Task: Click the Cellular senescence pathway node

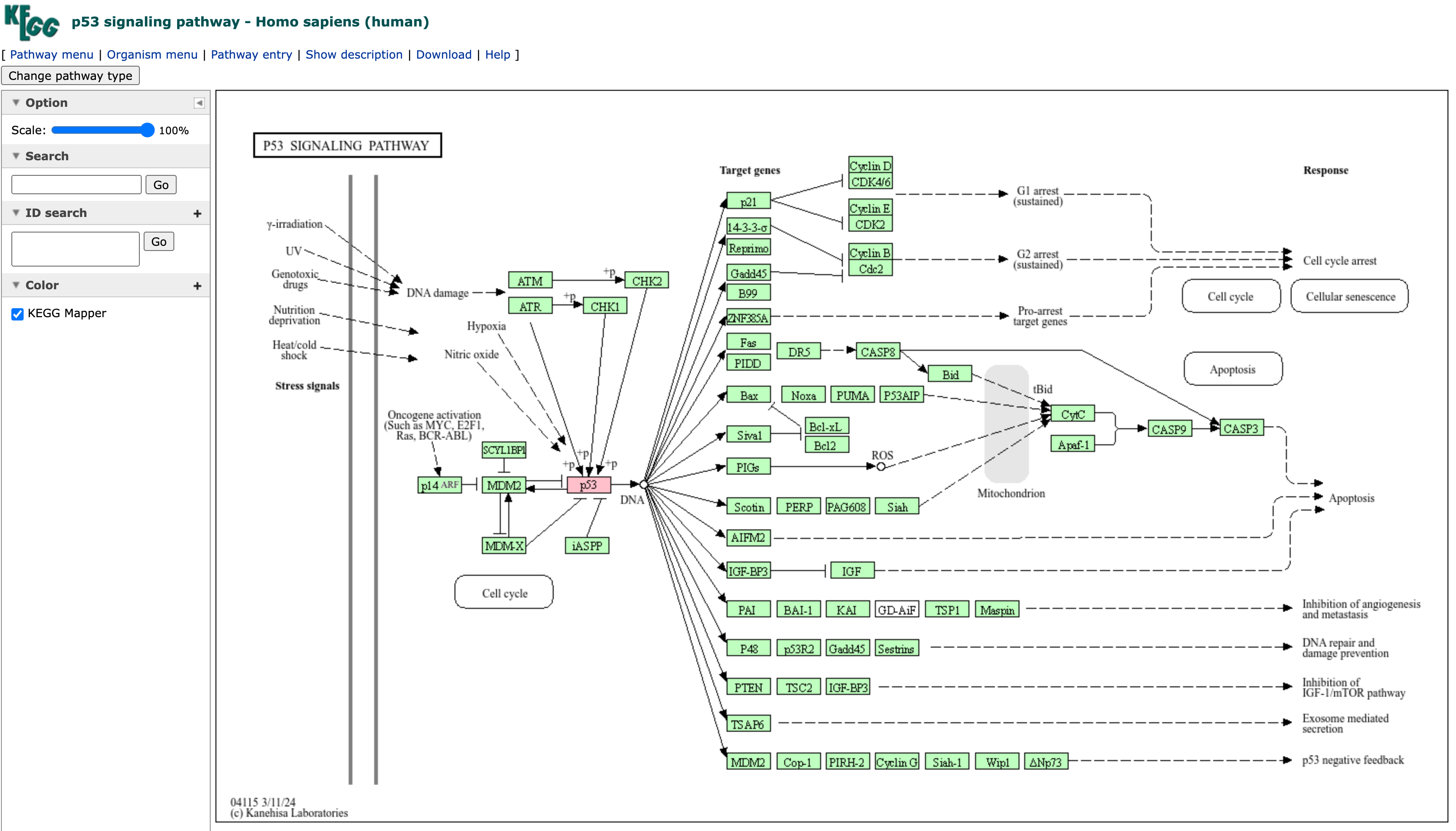Action: coord(1349,296)
